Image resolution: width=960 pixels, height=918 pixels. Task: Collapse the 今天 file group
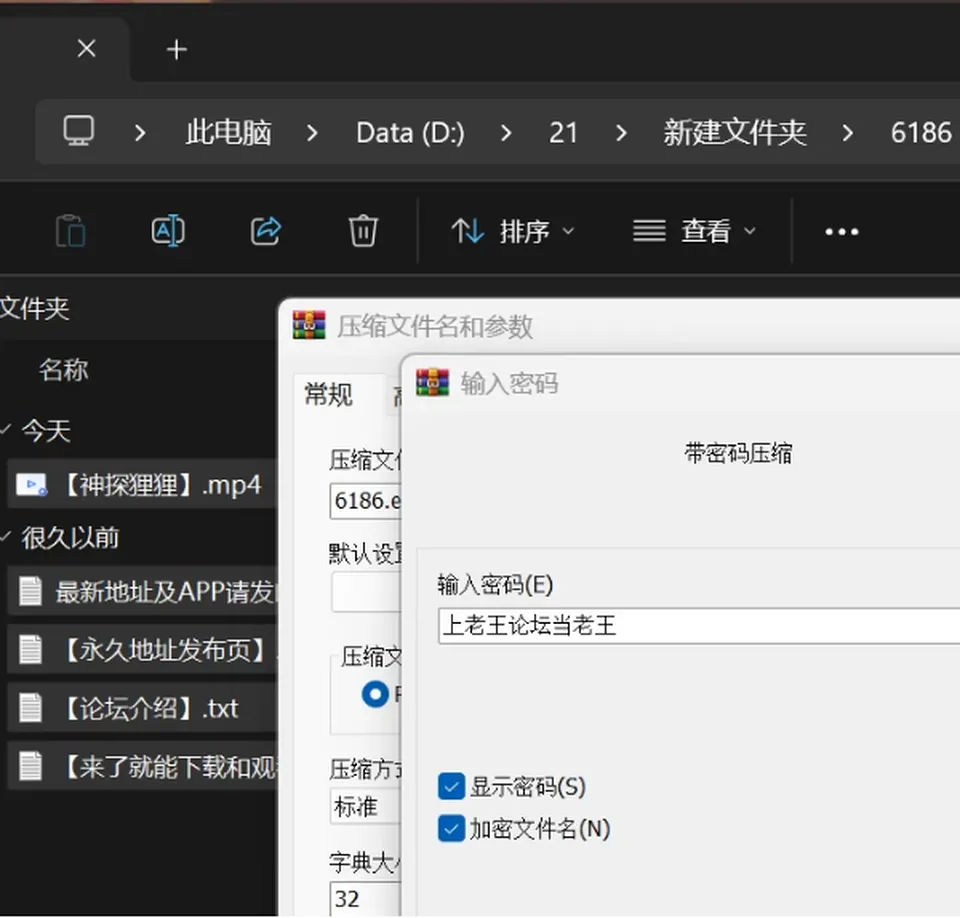click(x=6, y=429)
